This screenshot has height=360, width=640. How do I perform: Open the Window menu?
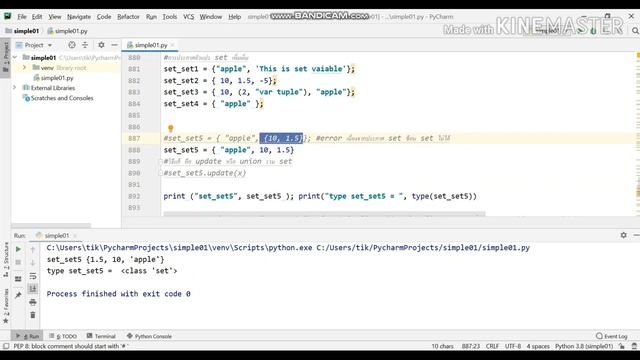coord(211,17)
